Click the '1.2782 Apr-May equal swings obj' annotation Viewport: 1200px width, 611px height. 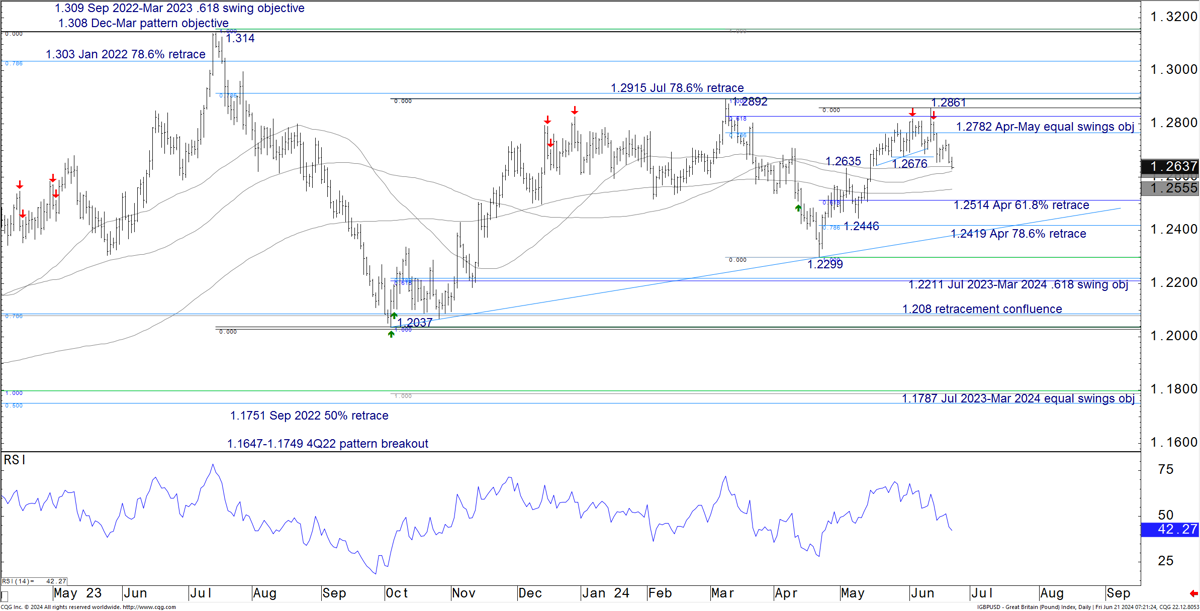click(1046, 127)
